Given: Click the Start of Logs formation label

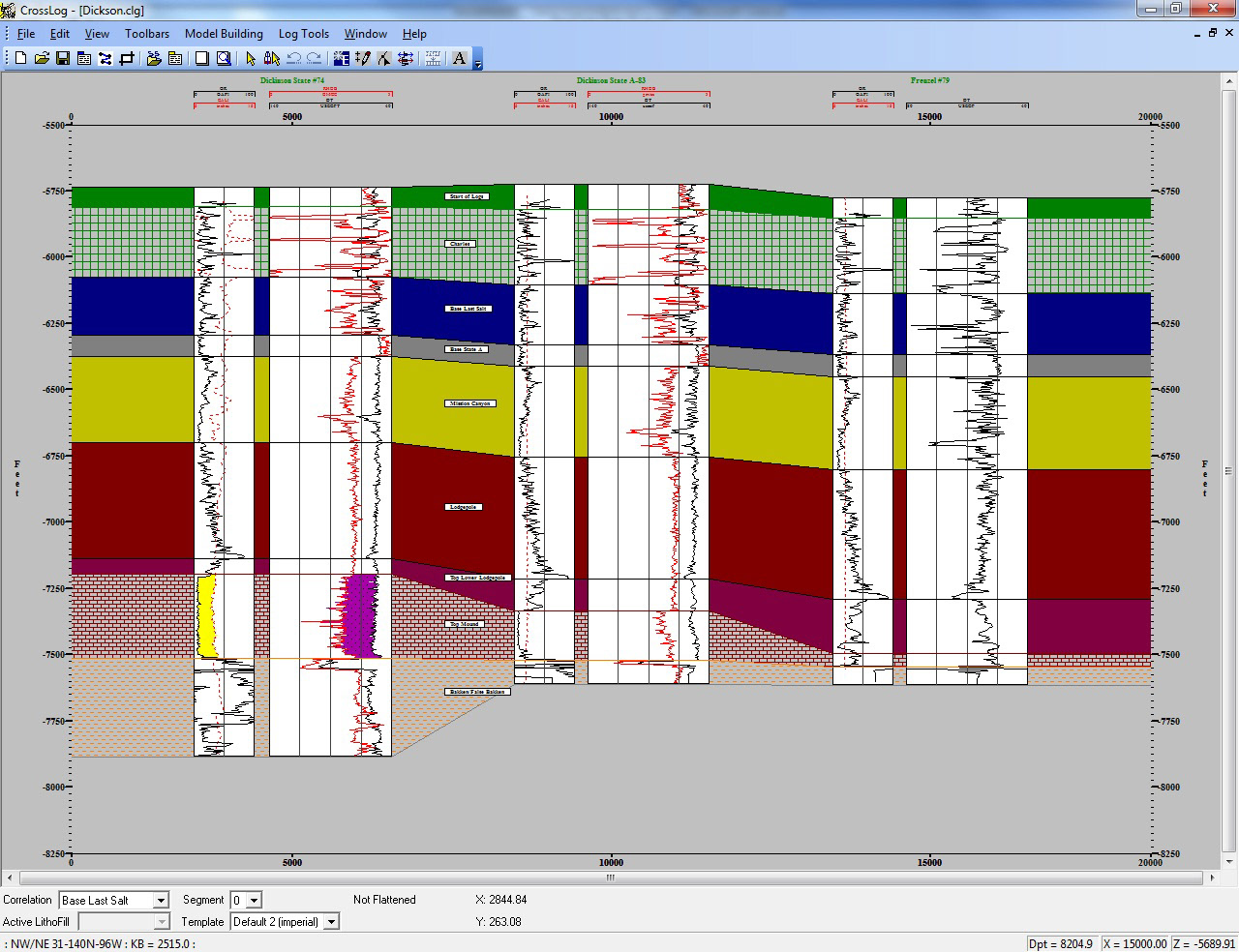Looking at the screenshot, I should click(467, 196).
